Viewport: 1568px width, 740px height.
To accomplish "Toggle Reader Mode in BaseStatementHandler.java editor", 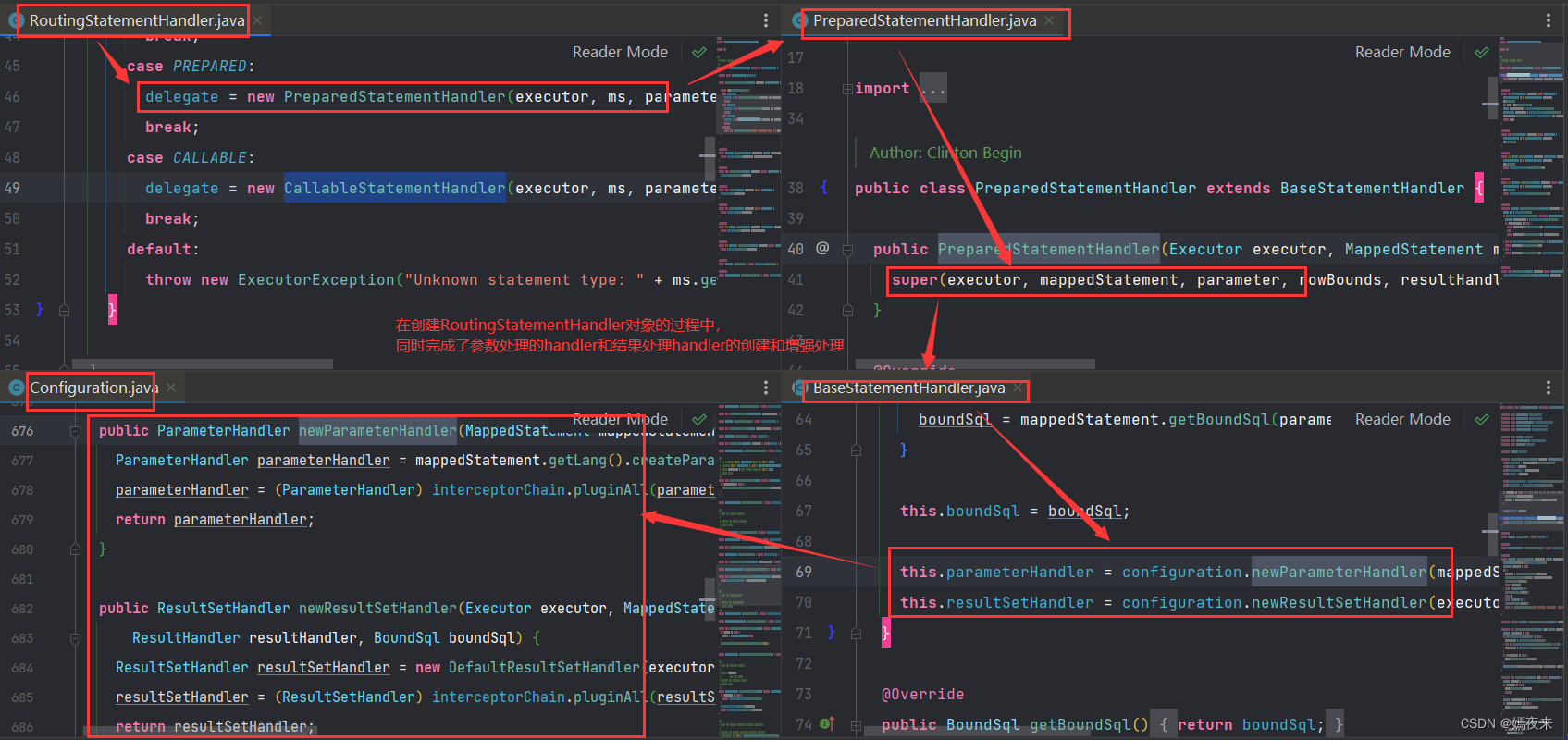I will [x=1402, y=419].
